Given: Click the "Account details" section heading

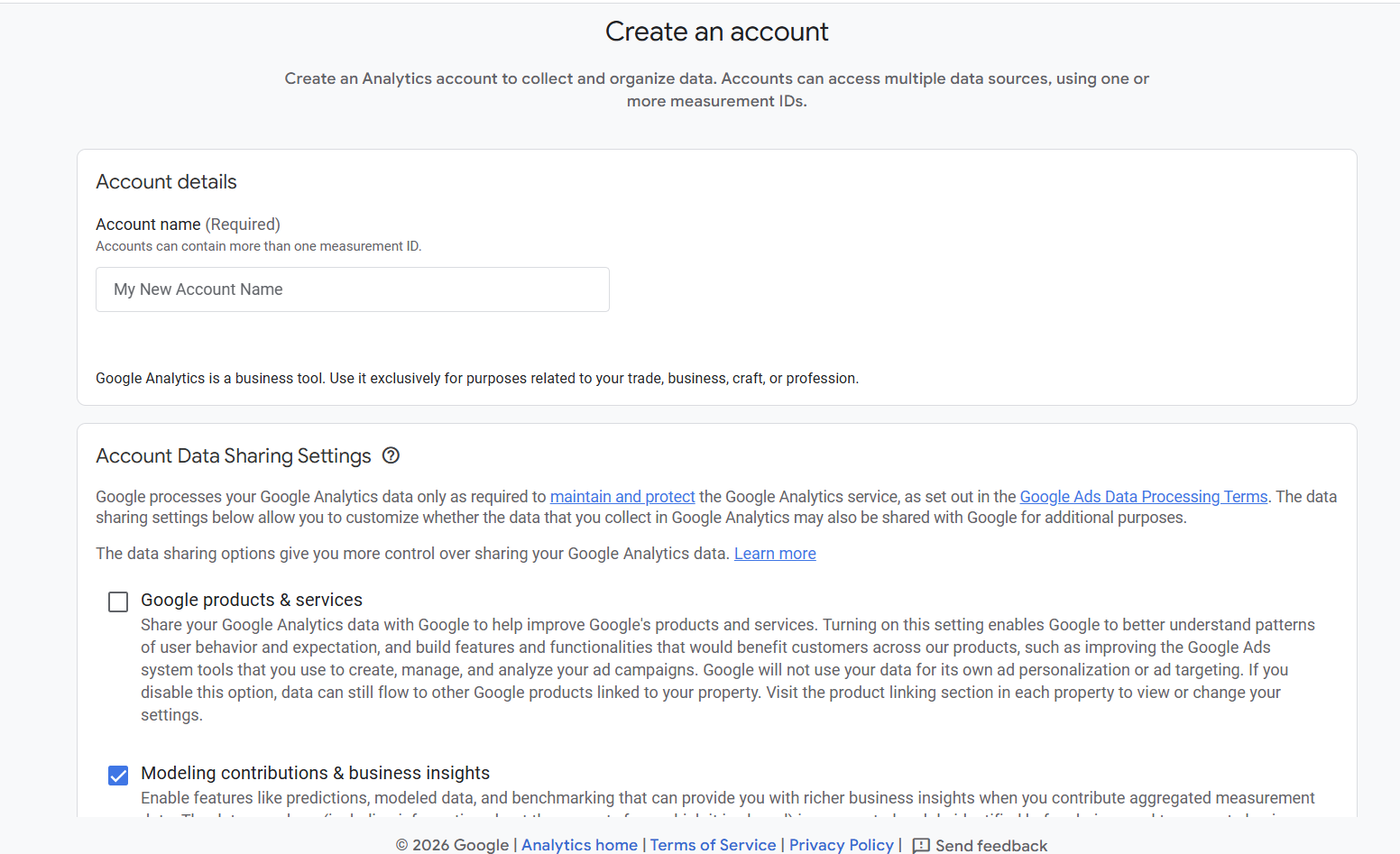Looking at the screenshot, I should tap(166, 182).
